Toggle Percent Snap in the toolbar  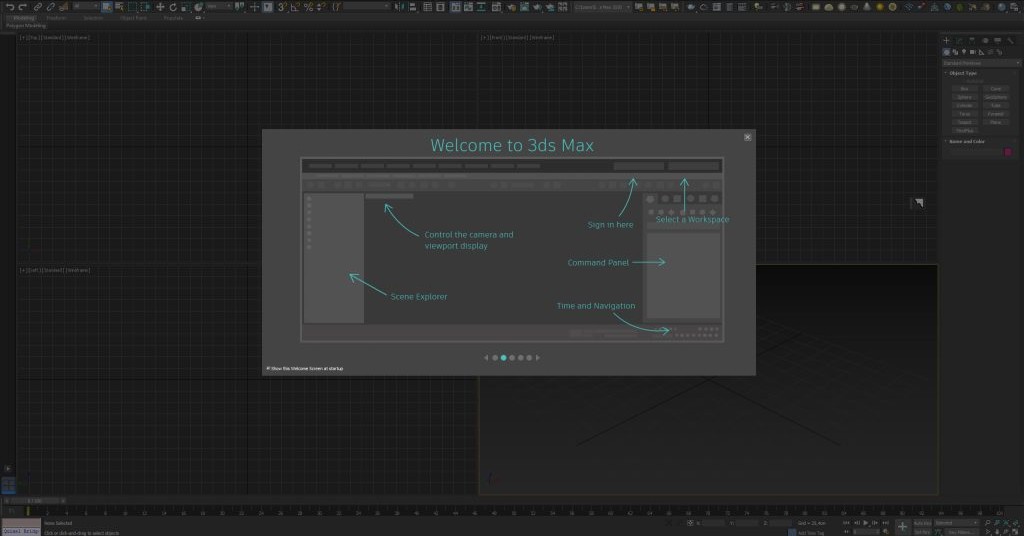click(308, 7)
